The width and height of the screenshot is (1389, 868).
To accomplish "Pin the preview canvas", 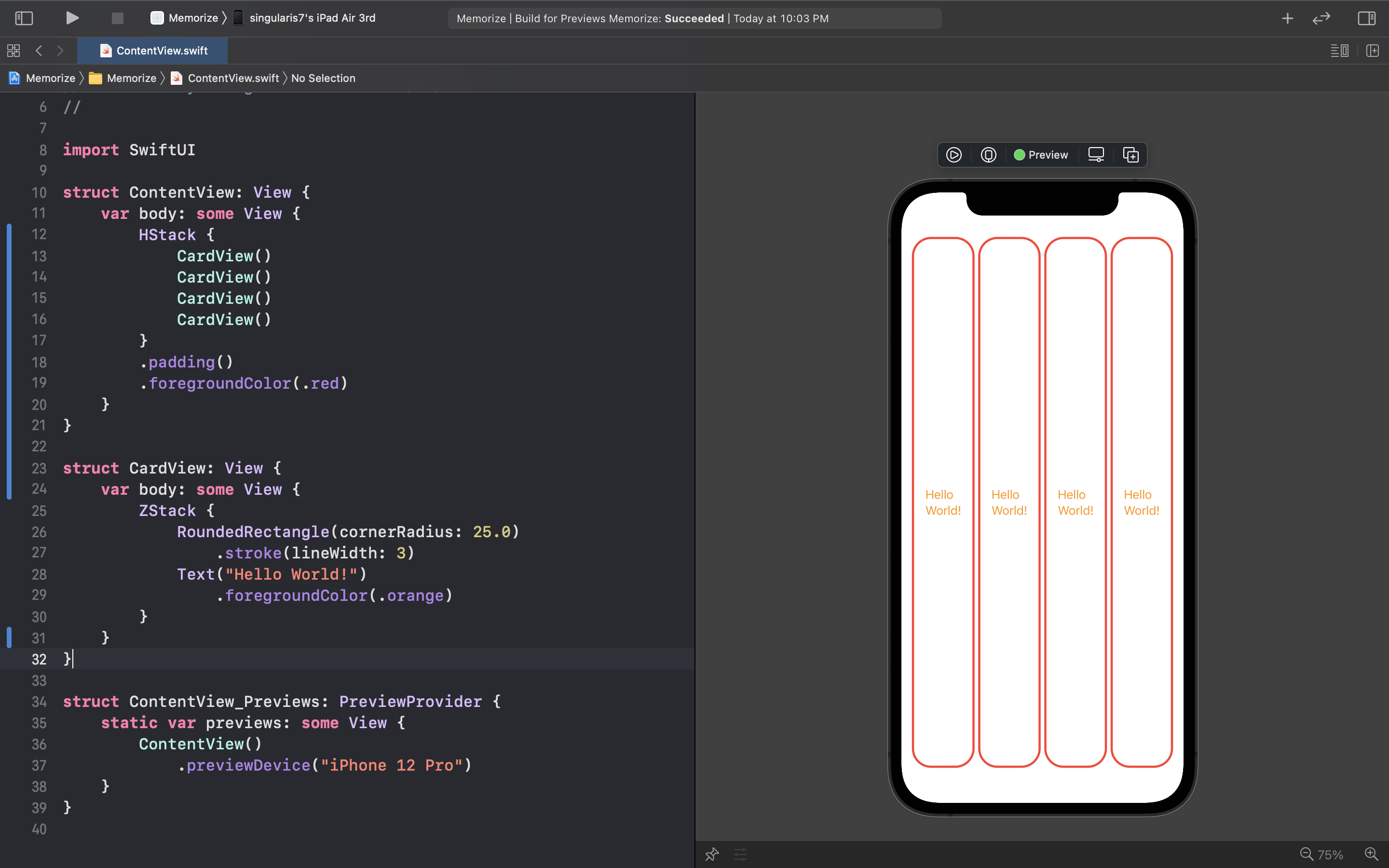I will coord(712,854).
